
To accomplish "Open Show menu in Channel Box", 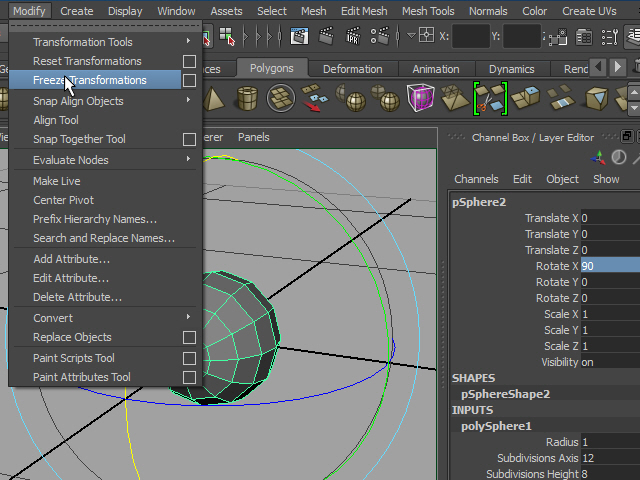I will click(606, 179).
